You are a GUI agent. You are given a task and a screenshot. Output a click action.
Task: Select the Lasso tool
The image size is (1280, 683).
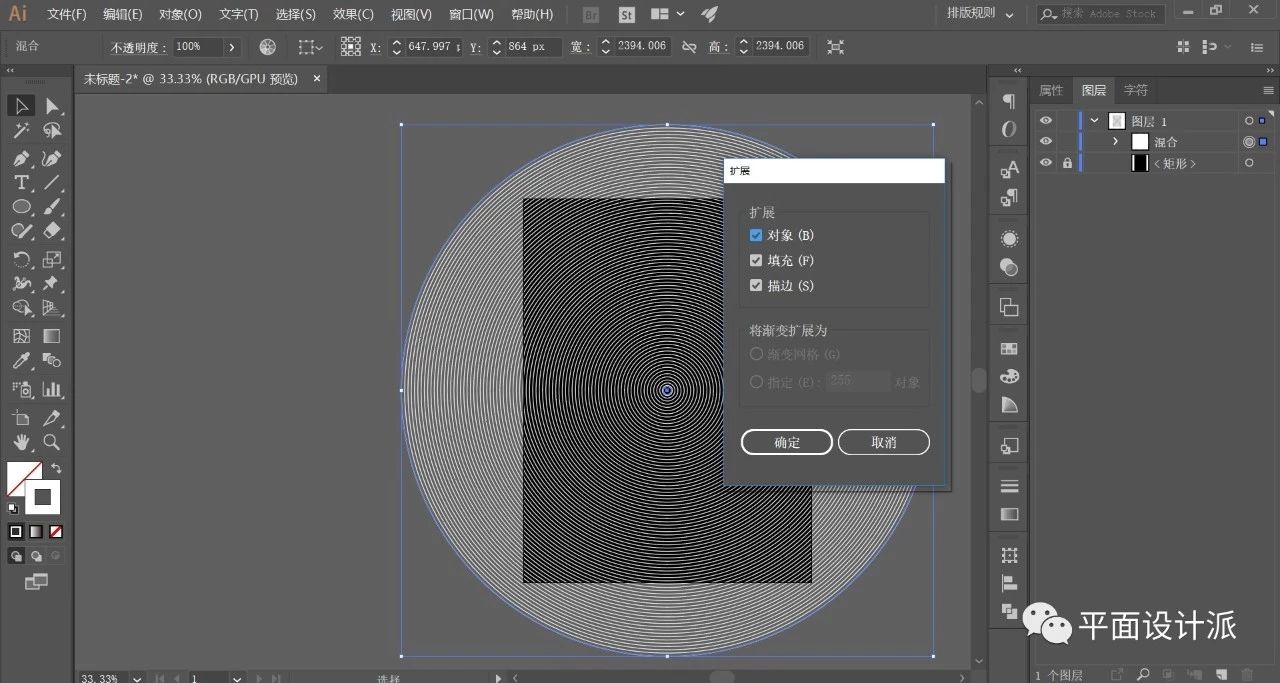click(x=52, y=131)
